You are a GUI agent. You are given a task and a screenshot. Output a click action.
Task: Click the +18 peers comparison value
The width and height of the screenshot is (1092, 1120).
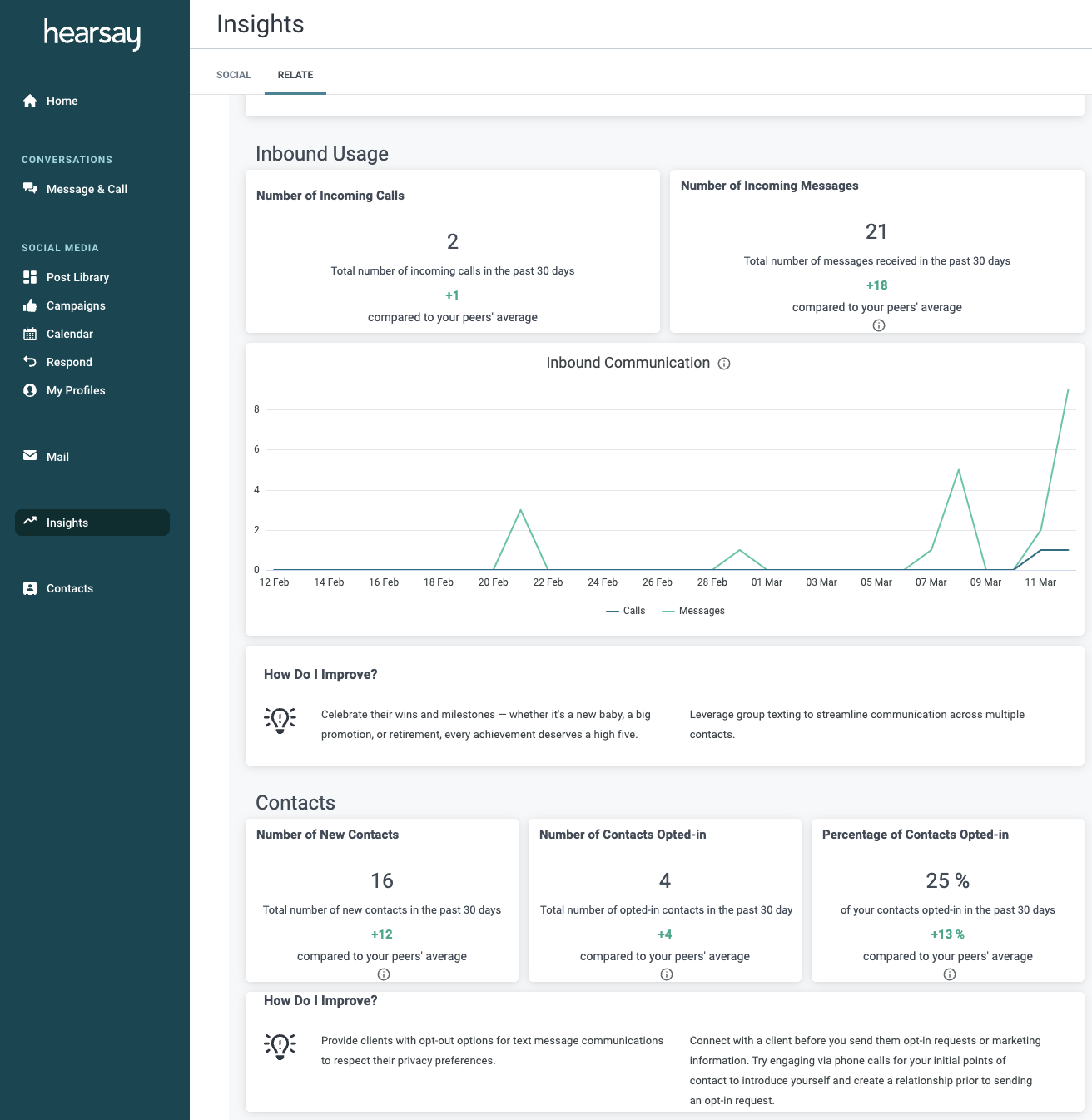(877, 285)
